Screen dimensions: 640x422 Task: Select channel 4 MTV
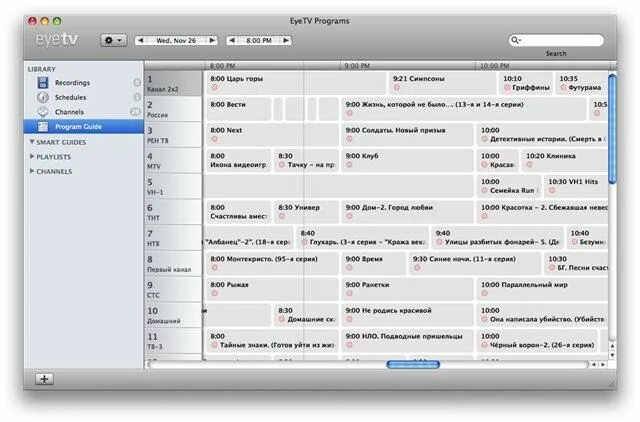(x=173, y=160)
